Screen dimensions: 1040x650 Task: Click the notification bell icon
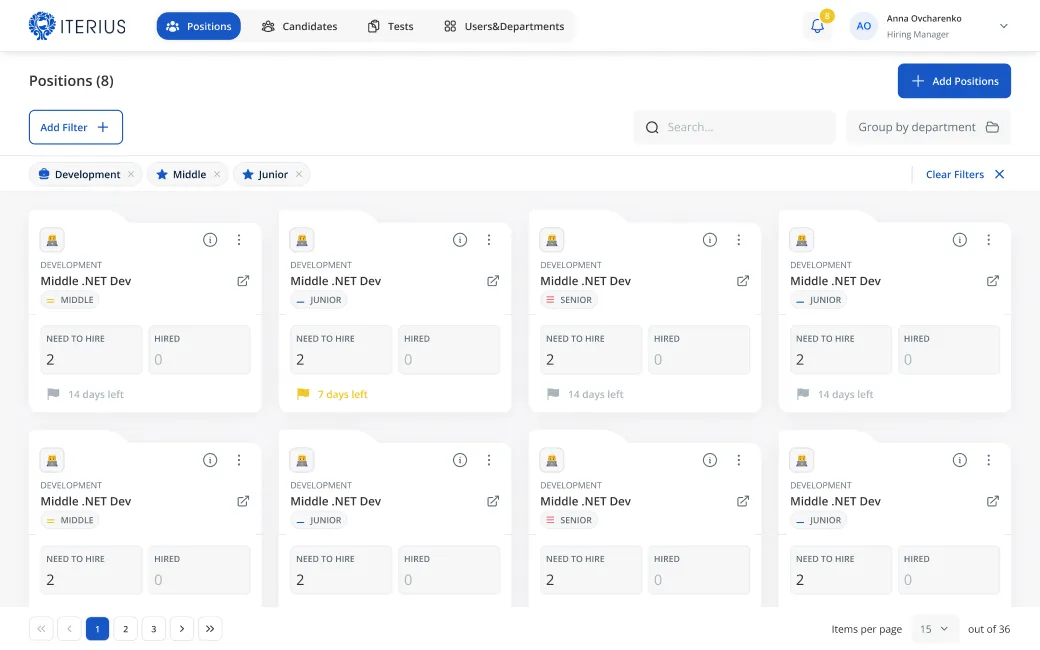[817, 27]
